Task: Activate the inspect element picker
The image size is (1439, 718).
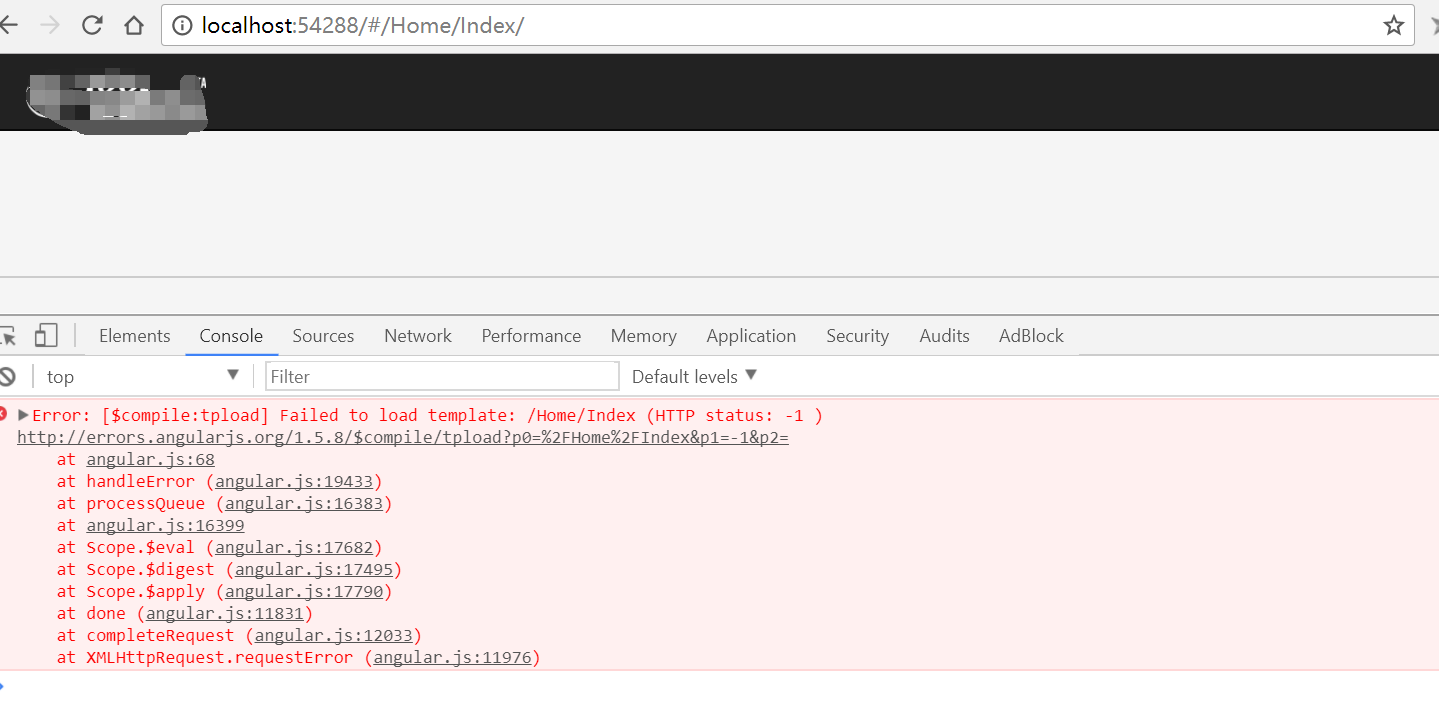Action: click(x=8, y=336)
